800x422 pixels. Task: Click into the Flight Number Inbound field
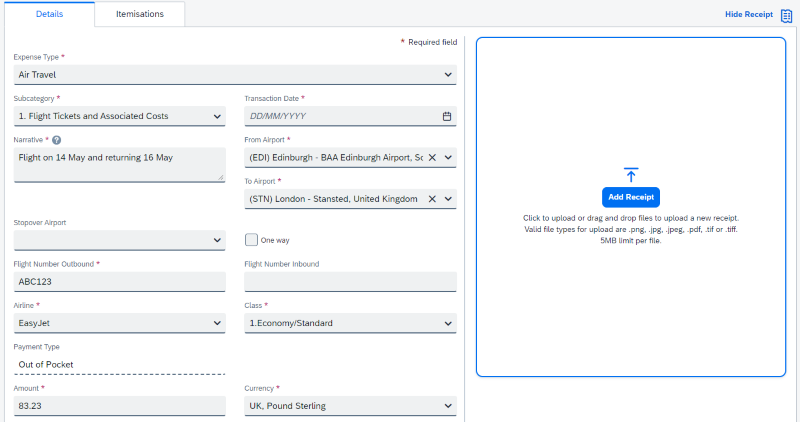coord(350,282)
